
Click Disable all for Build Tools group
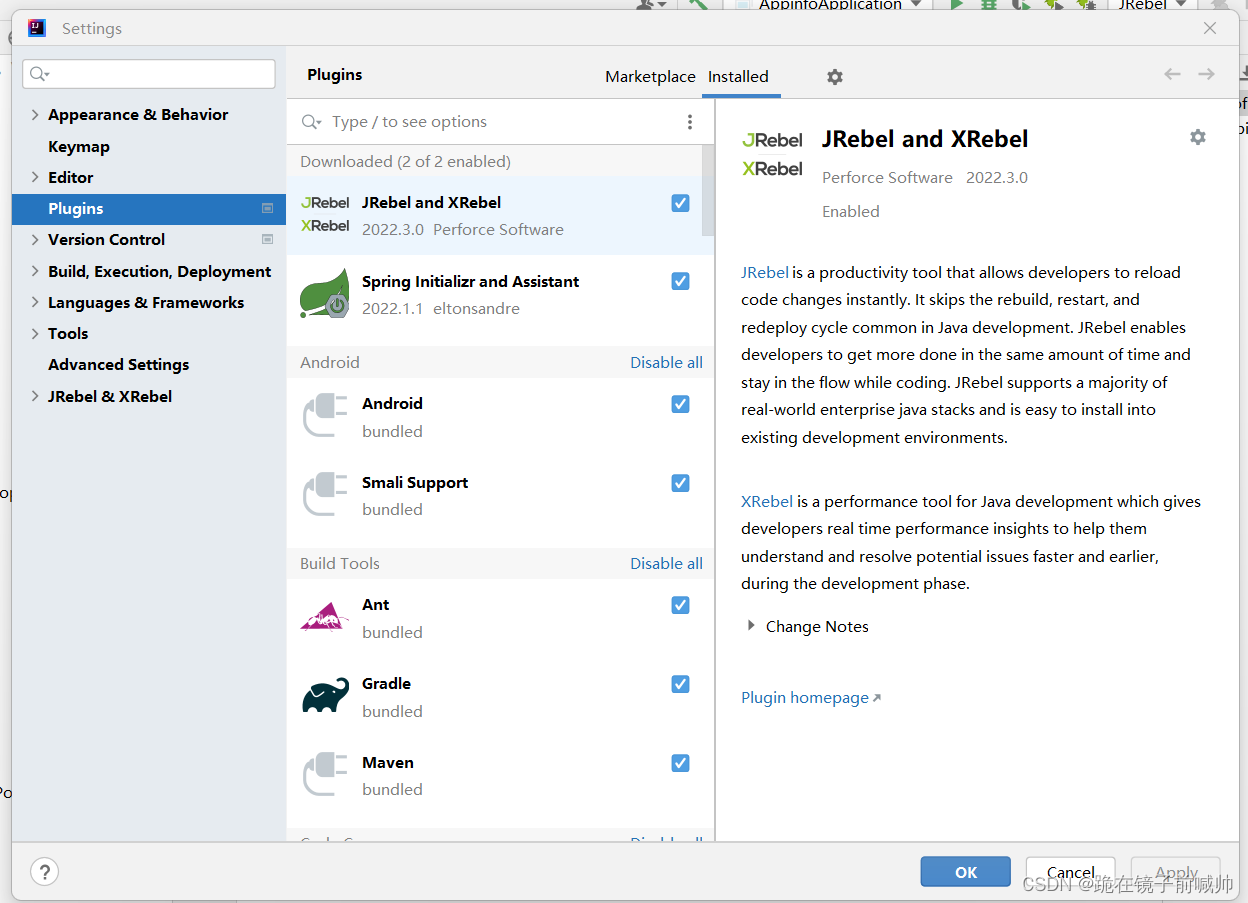coord(666,564)
